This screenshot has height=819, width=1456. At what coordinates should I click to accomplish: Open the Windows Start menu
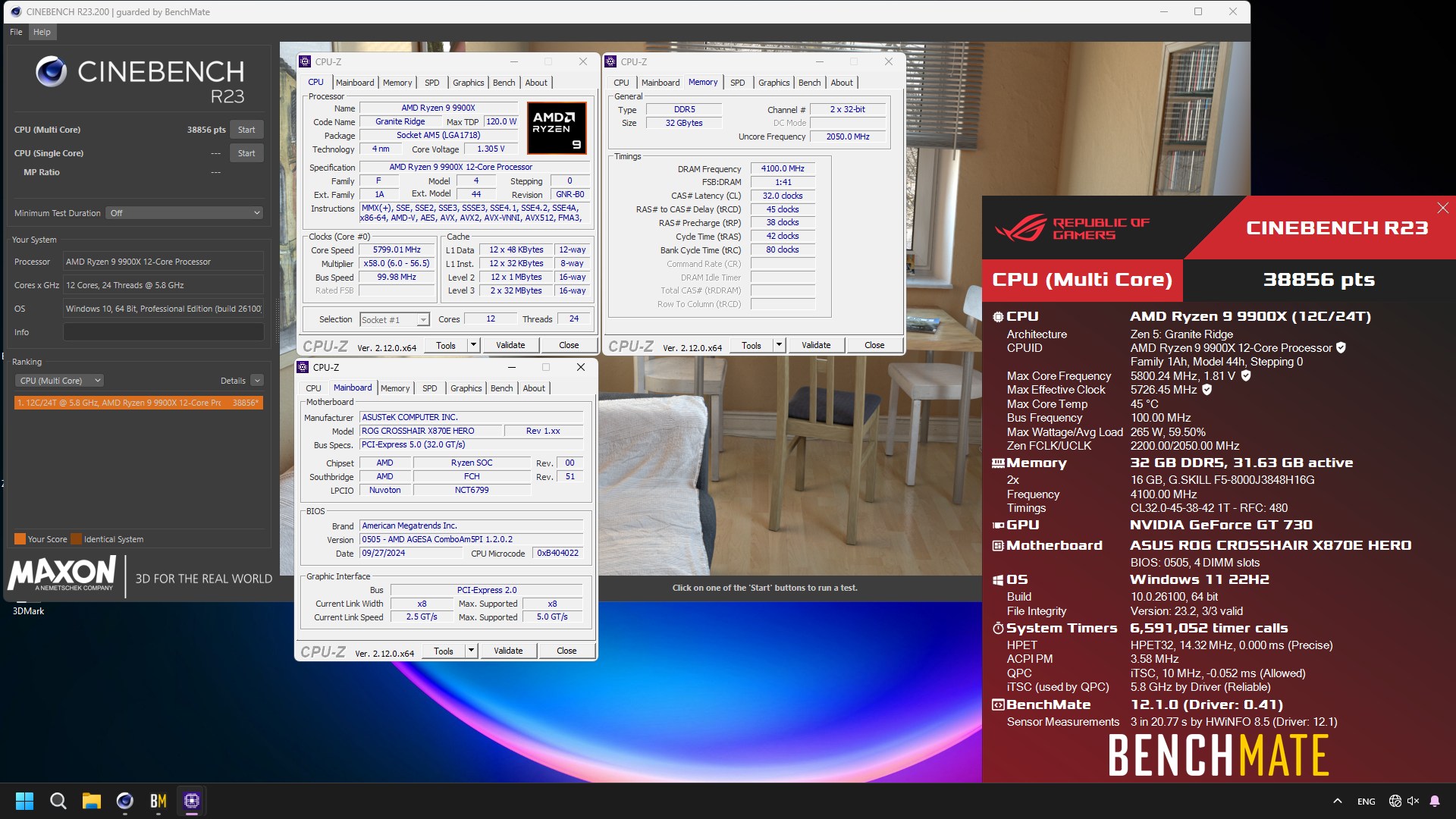(24, 801)
